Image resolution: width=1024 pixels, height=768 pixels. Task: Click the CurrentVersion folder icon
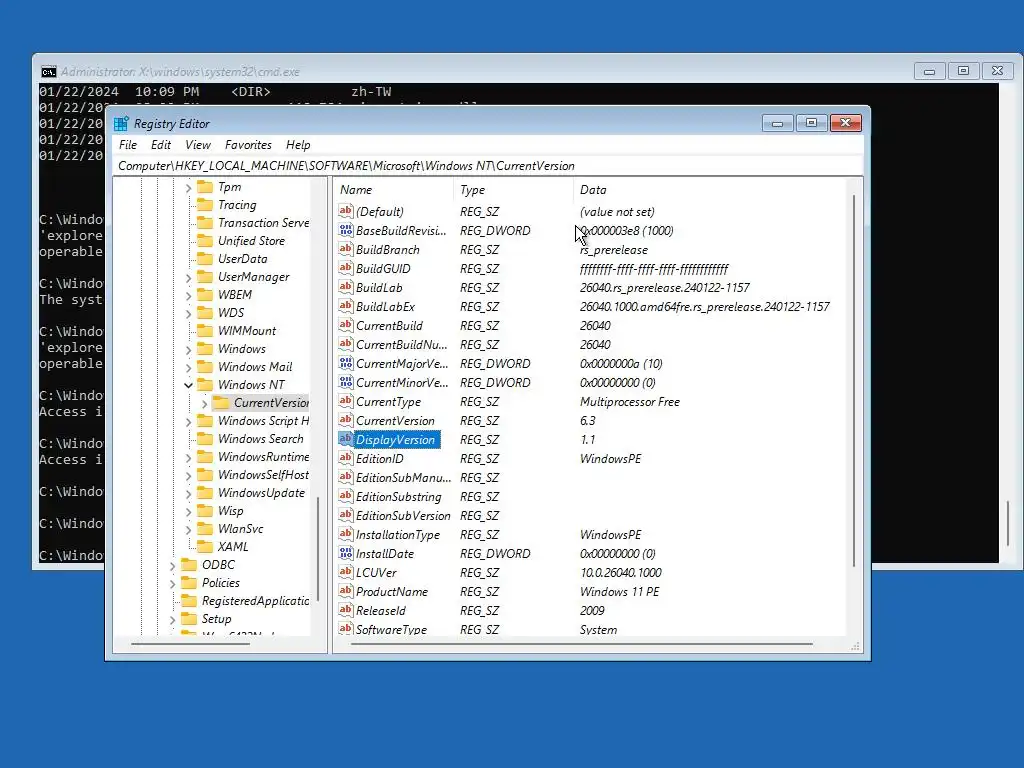221,402
